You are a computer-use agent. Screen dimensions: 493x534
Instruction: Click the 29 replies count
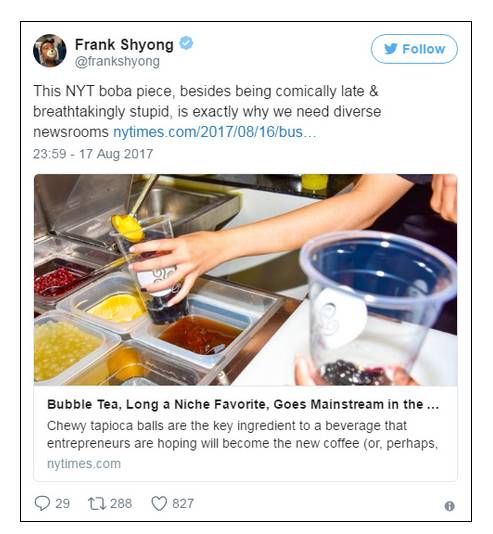tap(63, 504)
